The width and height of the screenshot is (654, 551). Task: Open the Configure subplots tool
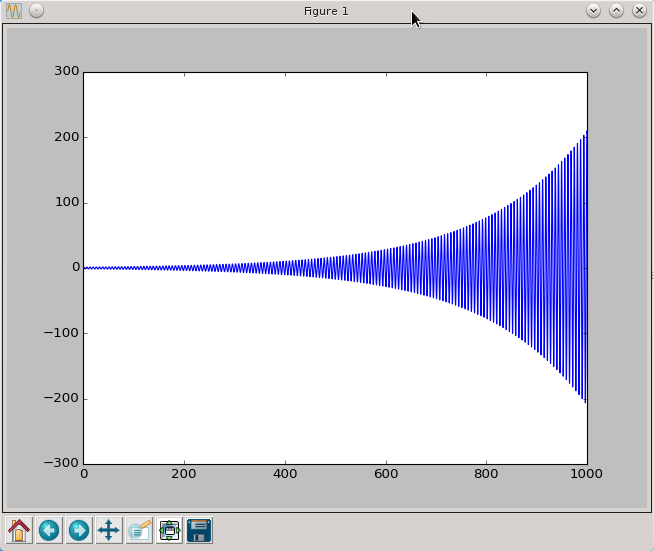169,530
